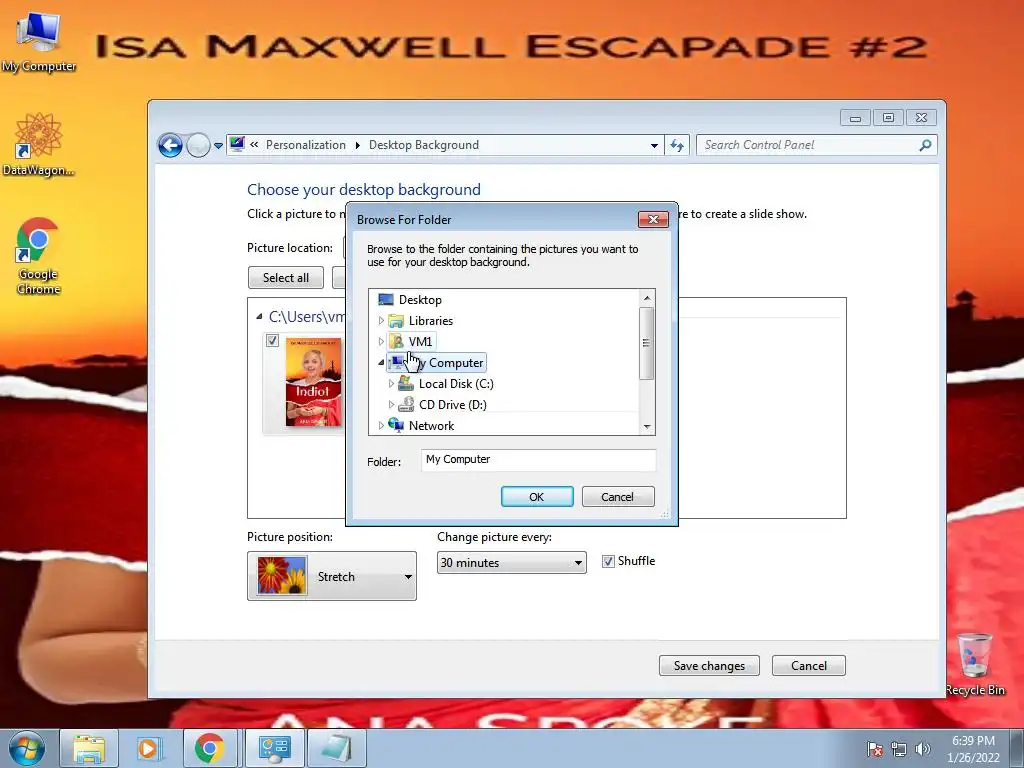Click the double chevron in address bar
Screen dimensions: 1024x768
[254, 145]
